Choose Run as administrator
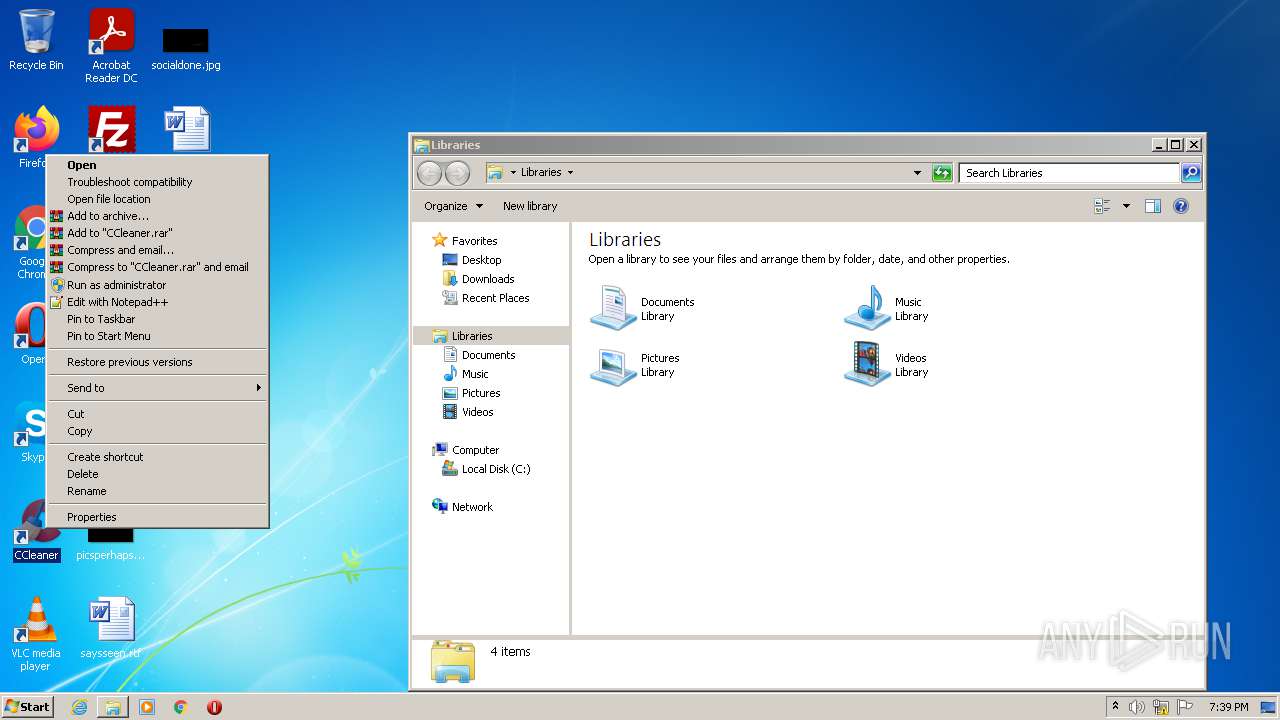This screenshot has width=1280, height=720. click(x=158, y=285)
